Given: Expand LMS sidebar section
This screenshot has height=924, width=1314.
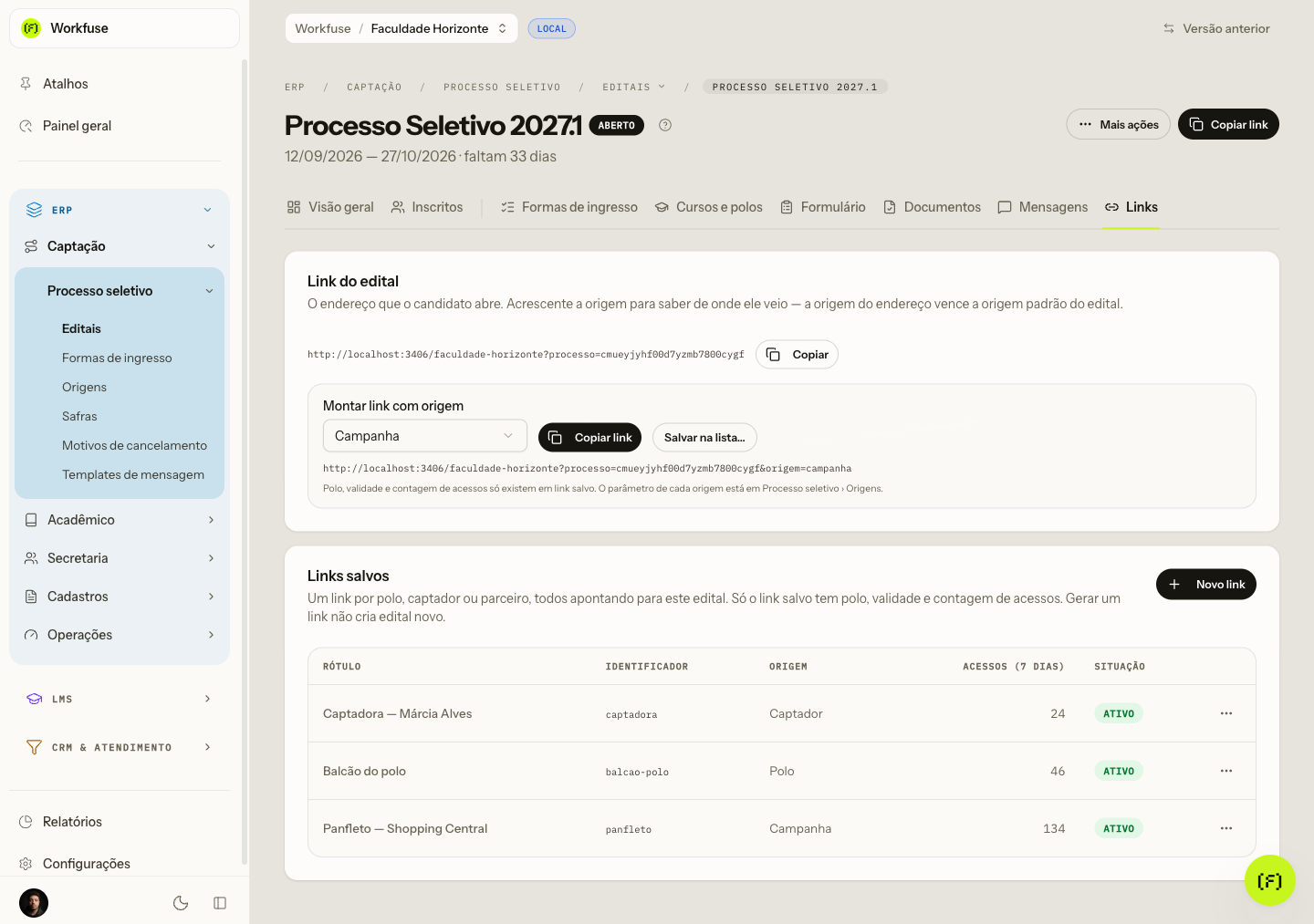Looking at the screenshot, I should 120,699.
